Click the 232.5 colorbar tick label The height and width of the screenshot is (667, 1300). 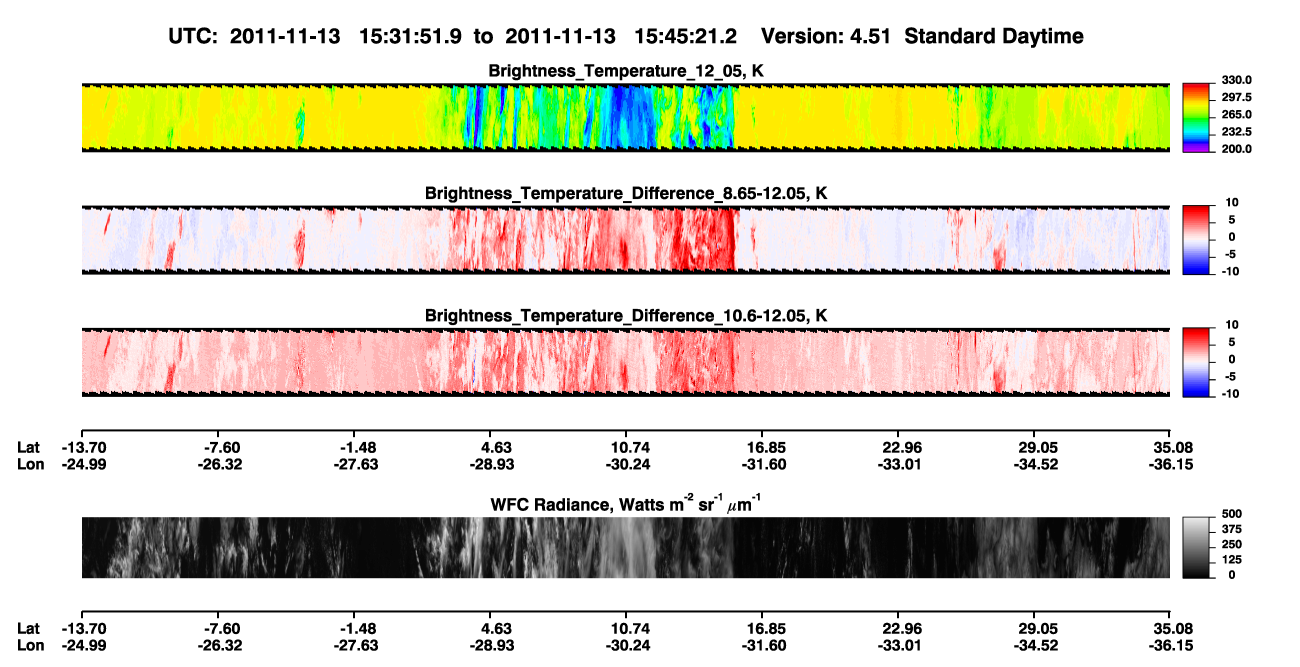click(x=1236, y=131)
